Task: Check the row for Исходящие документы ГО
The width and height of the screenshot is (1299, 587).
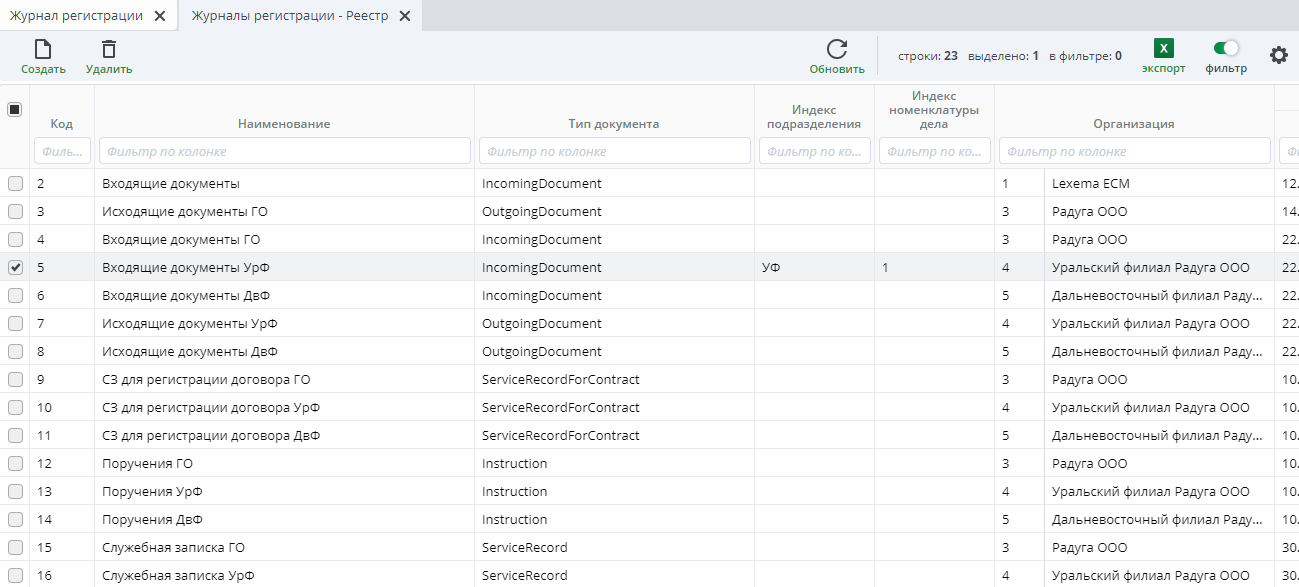Action: point(15,212)
